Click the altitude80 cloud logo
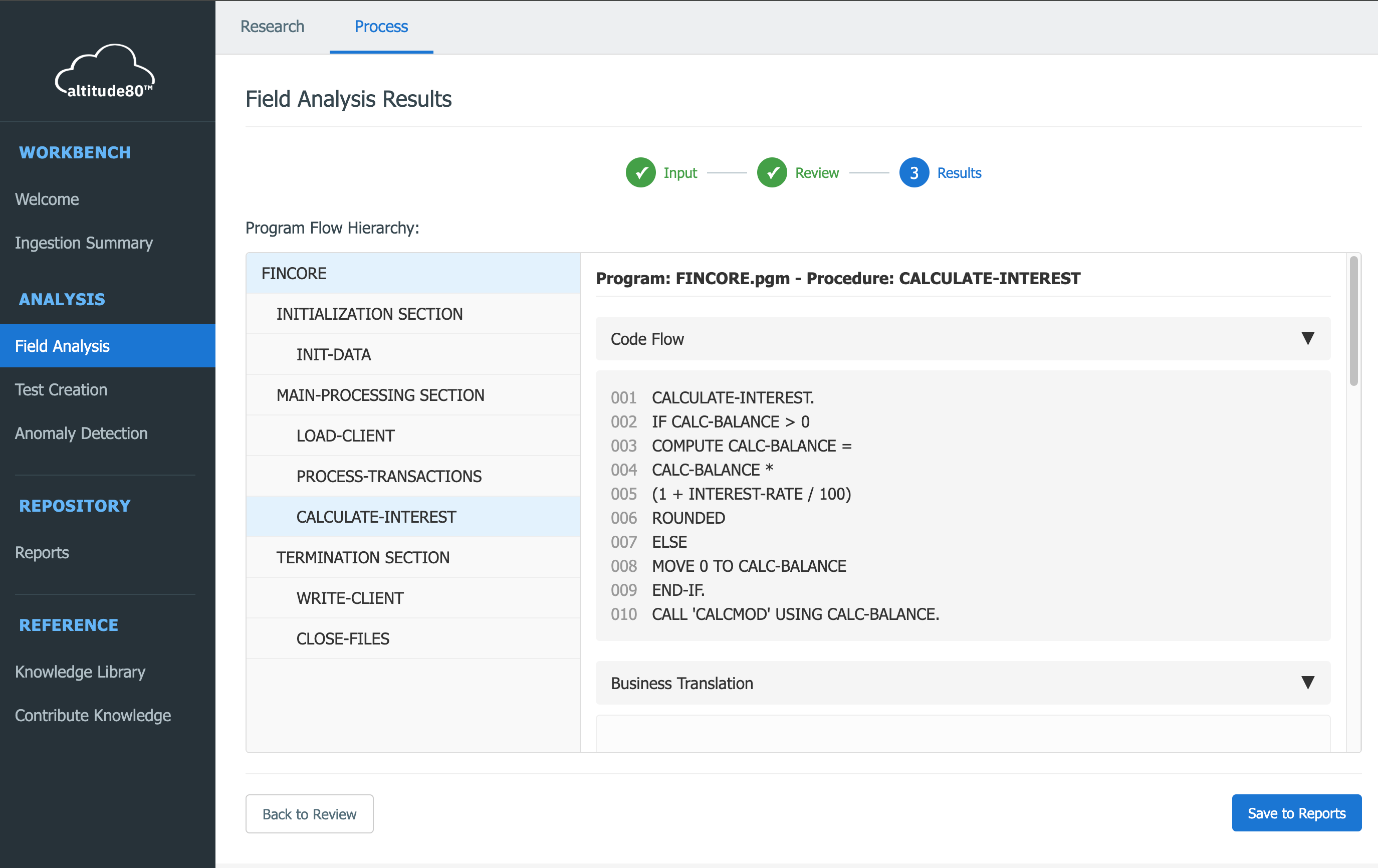Viewport: 1378px width, 868px height. [x=105, y=71]
